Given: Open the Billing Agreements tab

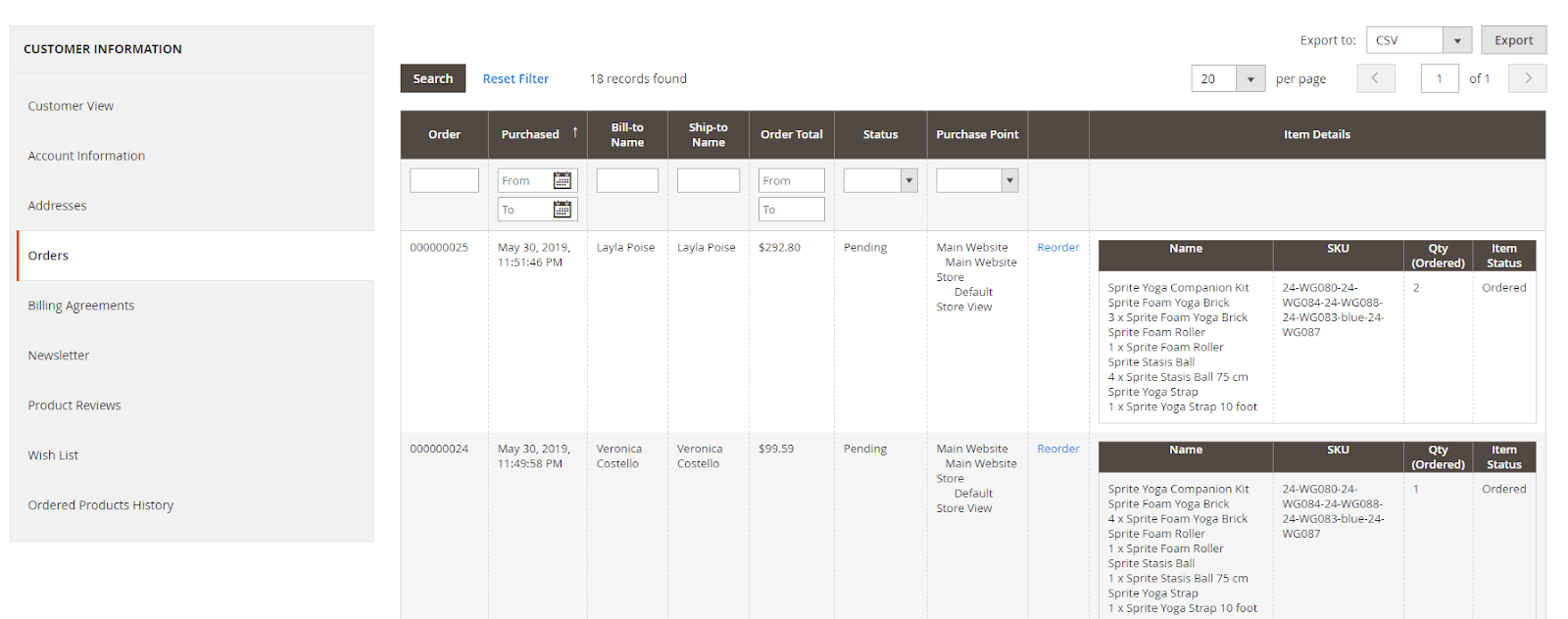Looking at the screenshot, I should [x=81, y=306].
